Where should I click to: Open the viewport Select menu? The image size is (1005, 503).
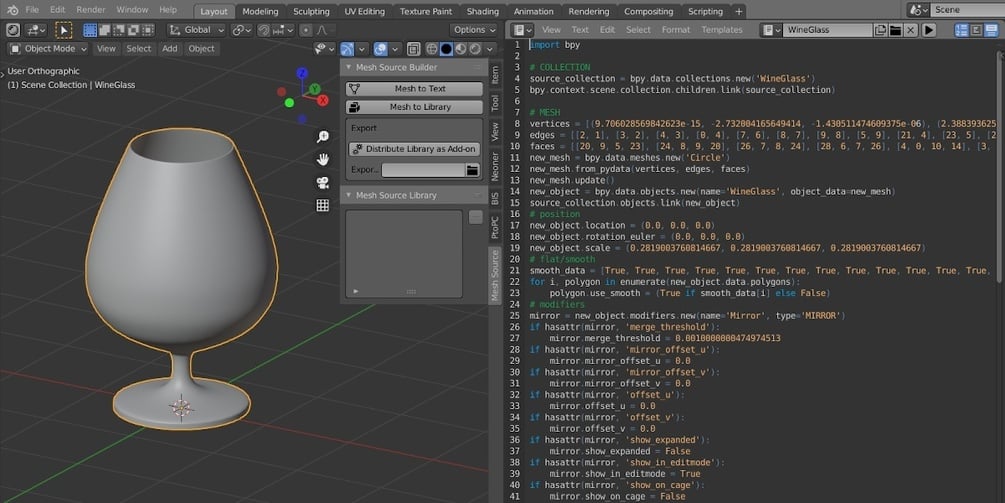pyautogui.click(x=138, y=49)
